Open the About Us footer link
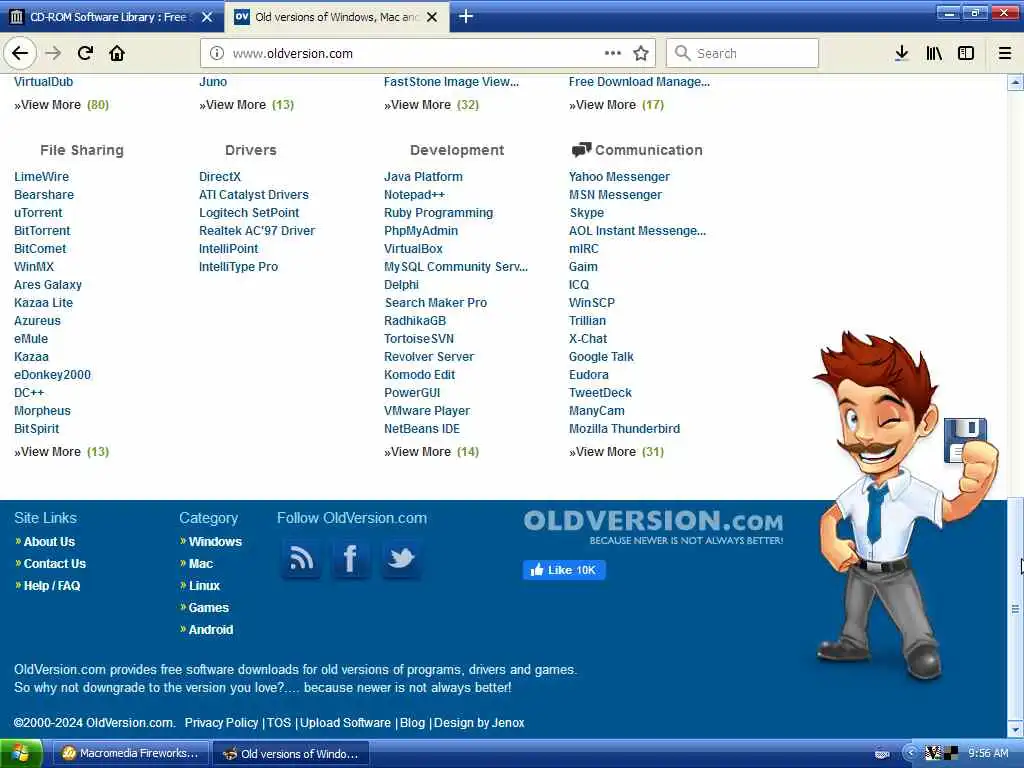Viewport: 1024px width, 768px height. pos(49,542)
